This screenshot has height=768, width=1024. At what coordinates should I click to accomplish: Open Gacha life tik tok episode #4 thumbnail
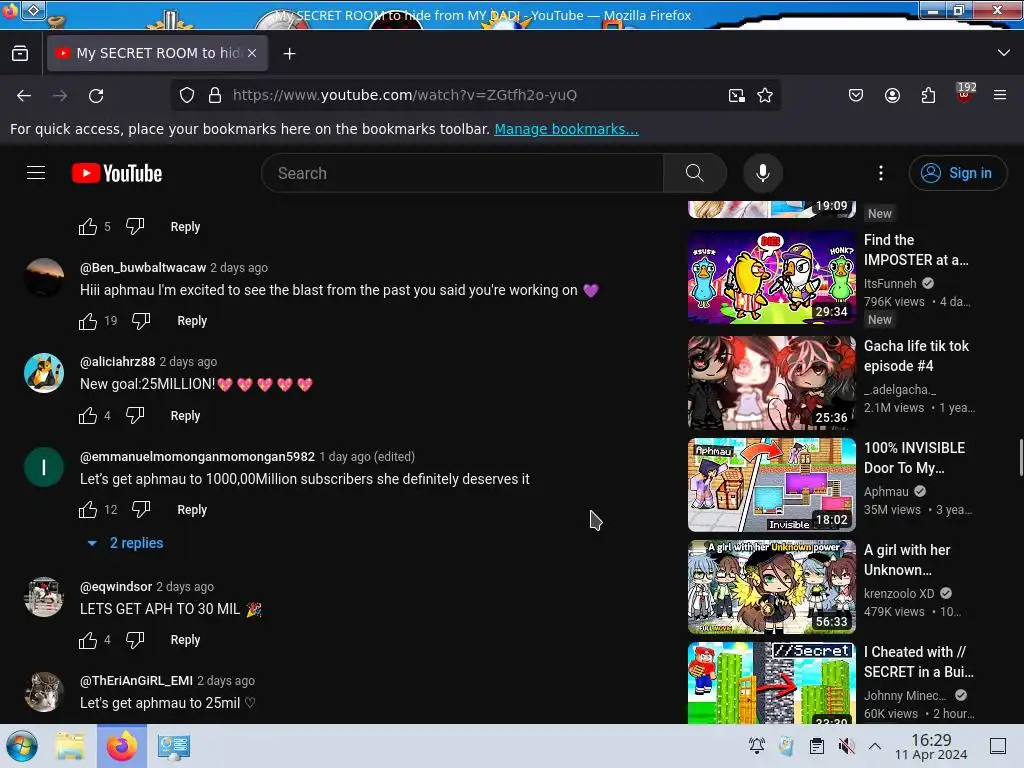(771, 383)
